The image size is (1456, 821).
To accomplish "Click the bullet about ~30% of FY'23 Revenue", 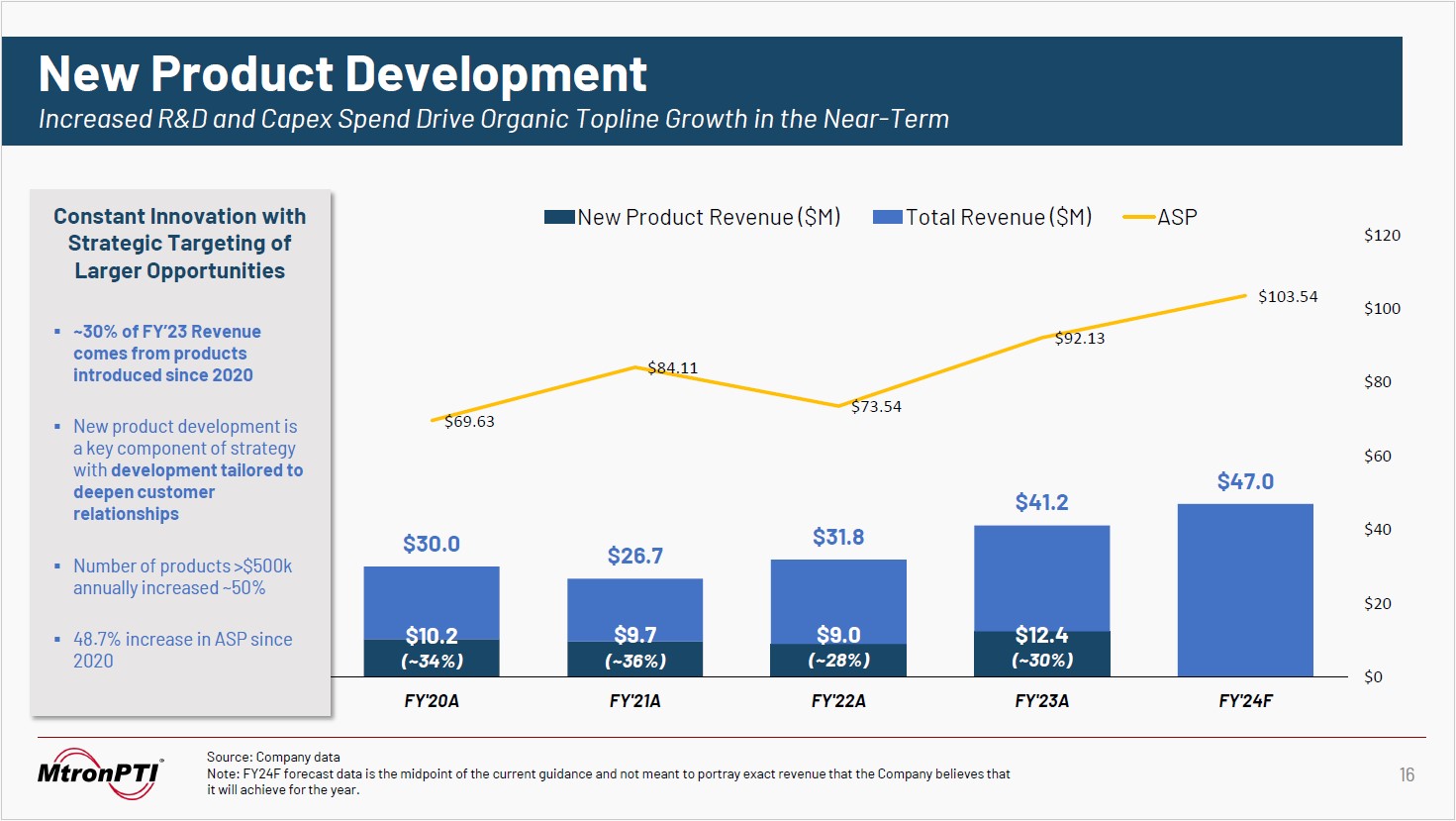I will point(166,354).
